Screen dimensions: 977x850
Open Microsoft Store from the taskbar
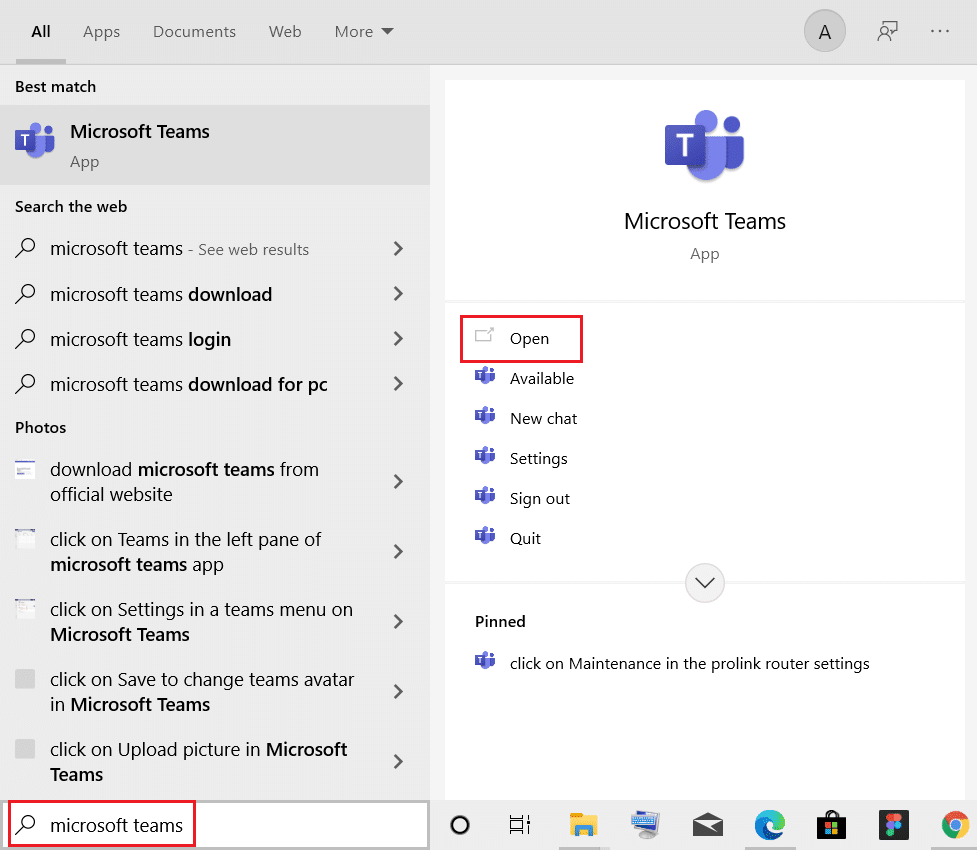coord(831,825)
